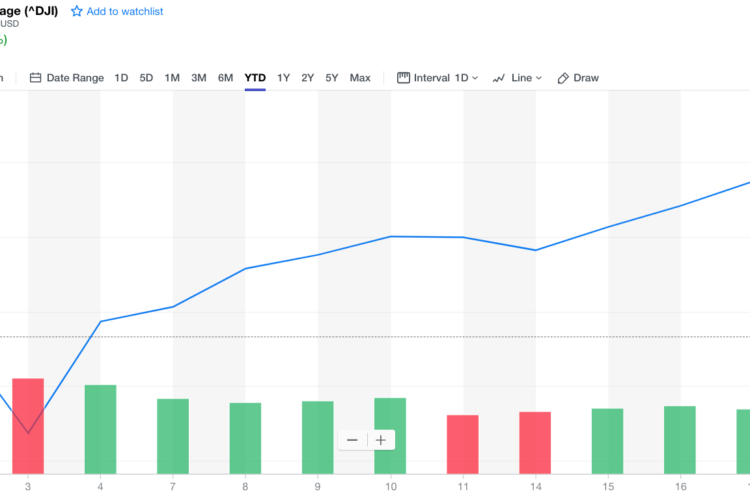Click the green volume bar above 10
750x500 pixels.
tap(390, 420)
